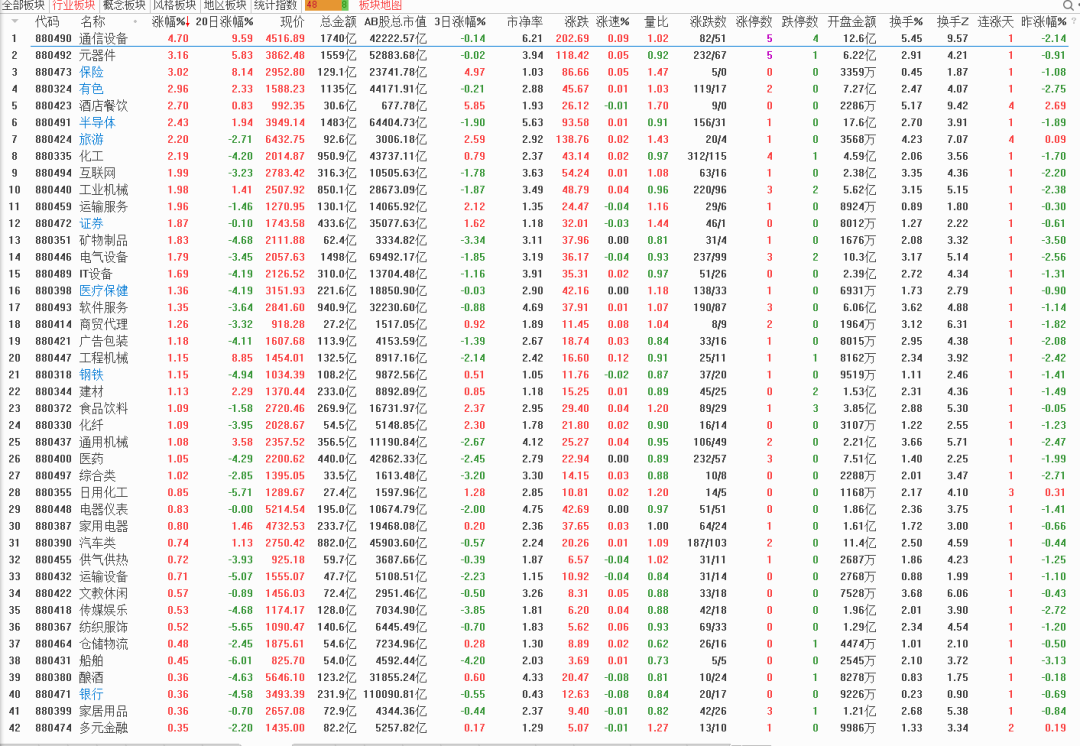The image size is (1080, 746).
Task: Click the 开盘金额 column header
Action: (852, 22)
